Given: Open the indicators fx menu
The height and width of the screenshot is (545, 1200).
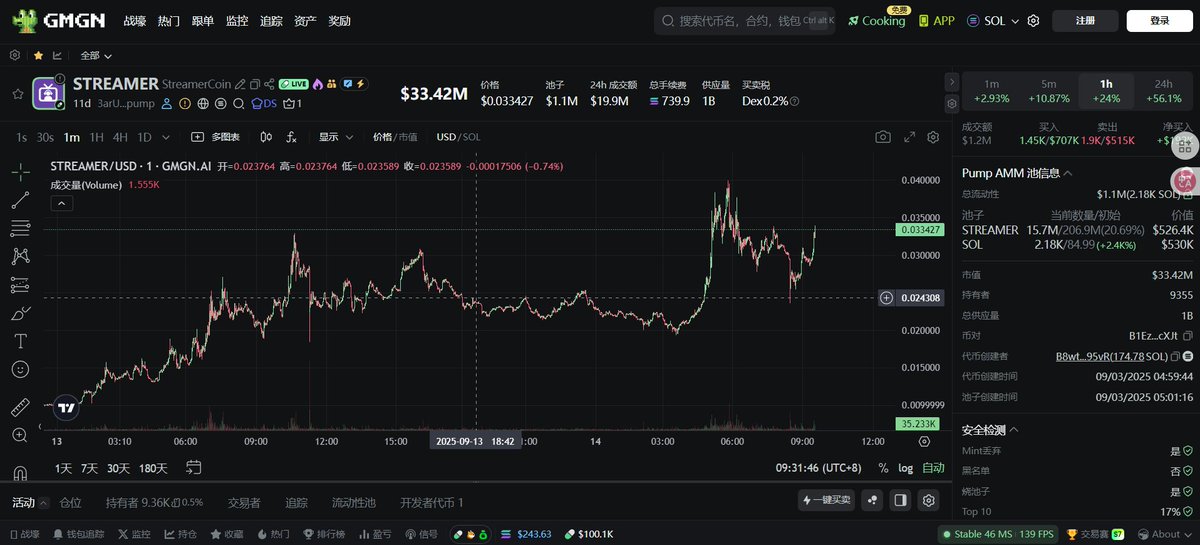Looking at the screenshot, I should (x=291, y=137).
